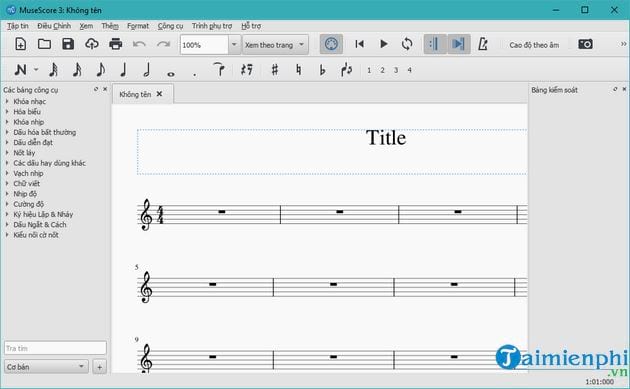Select the Title text on the score
630x389 pixels.
386,138
